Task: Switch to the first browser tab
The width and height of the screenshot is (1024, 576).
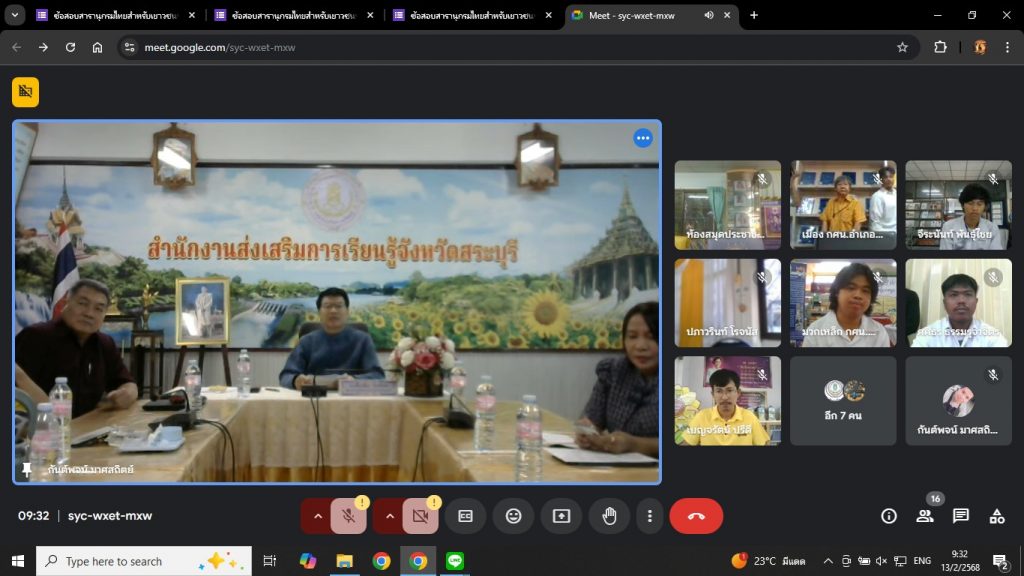Action: click(x=110, y=15)
